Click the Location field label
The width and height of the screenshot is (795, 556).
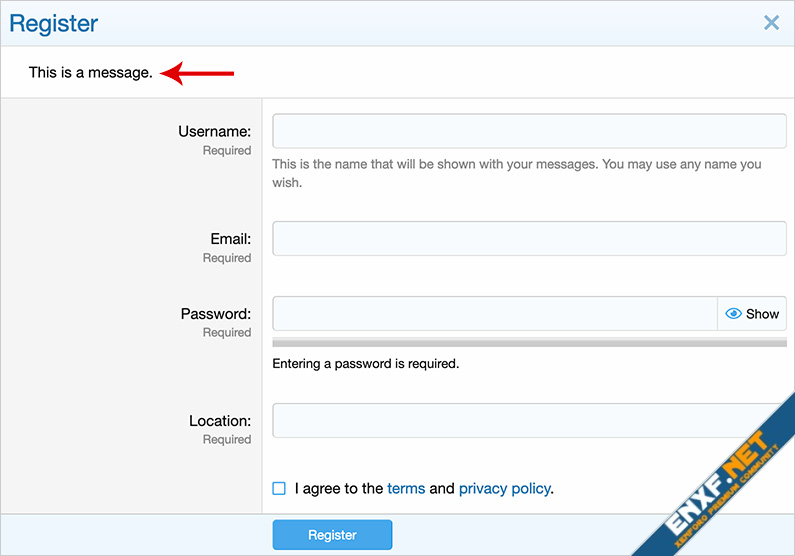(220, 421)
